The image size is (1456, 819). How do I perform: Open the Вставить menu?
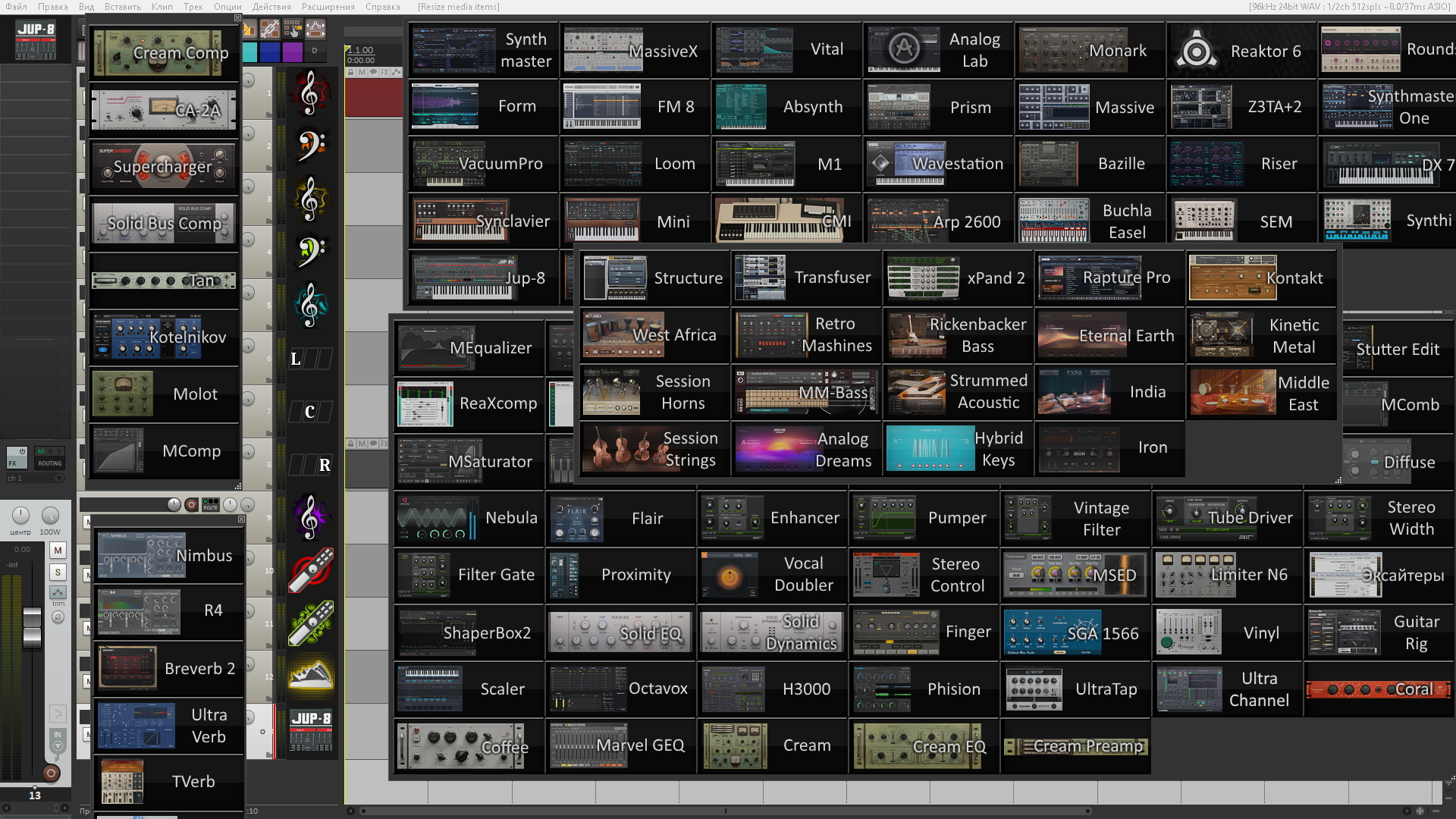(123, 7)
